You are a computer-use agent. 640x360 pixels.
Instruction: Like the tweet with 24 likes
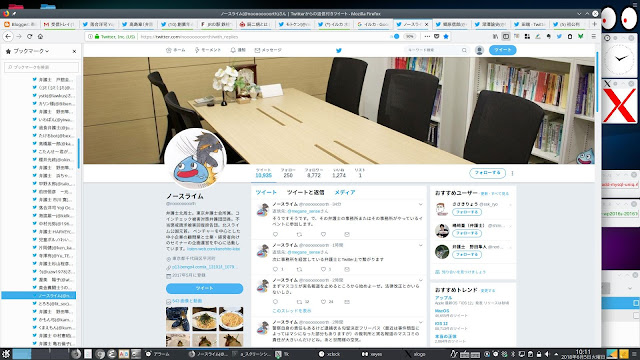(323, 302)
